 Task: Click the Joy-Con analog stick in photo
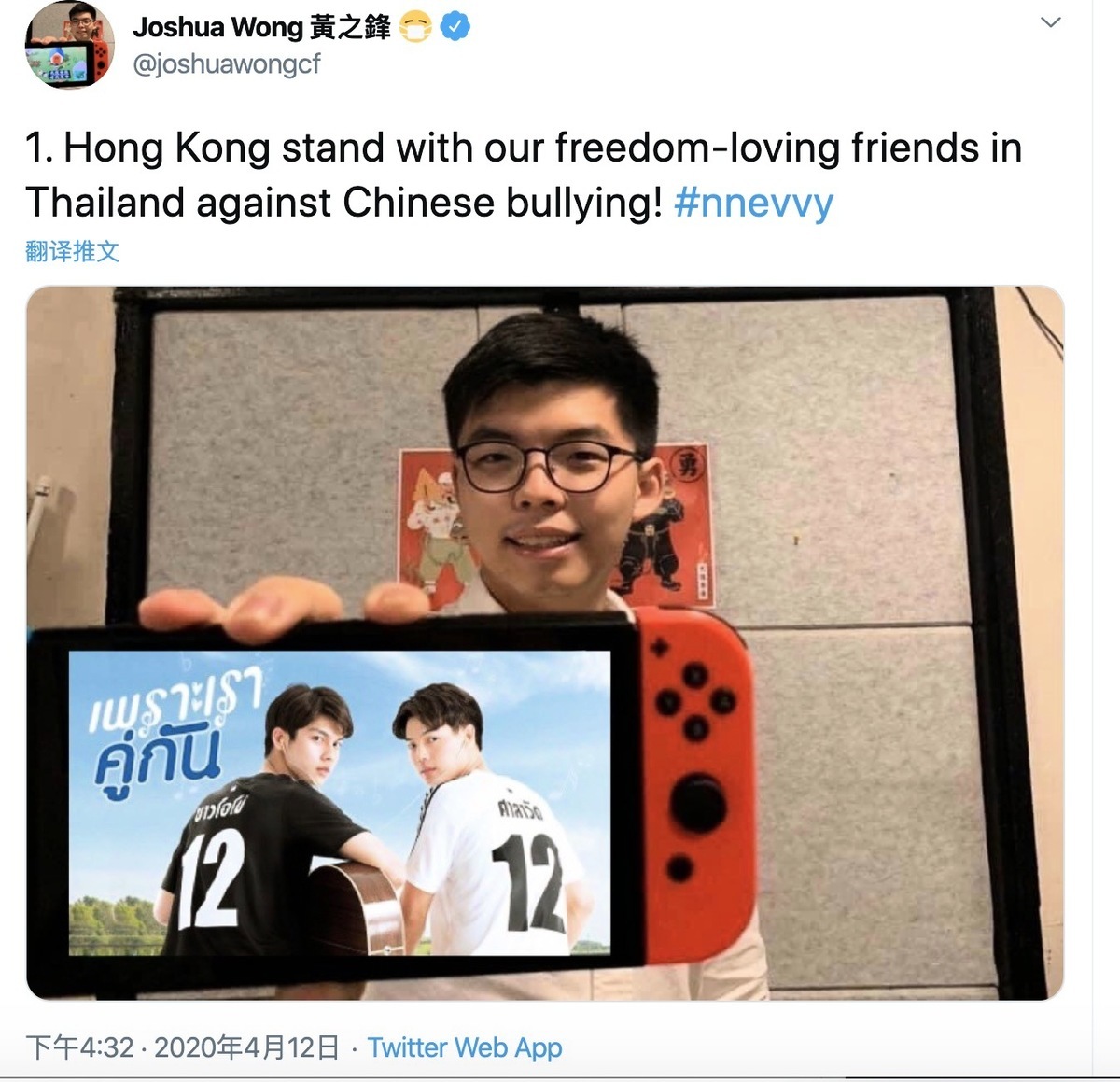698,805
